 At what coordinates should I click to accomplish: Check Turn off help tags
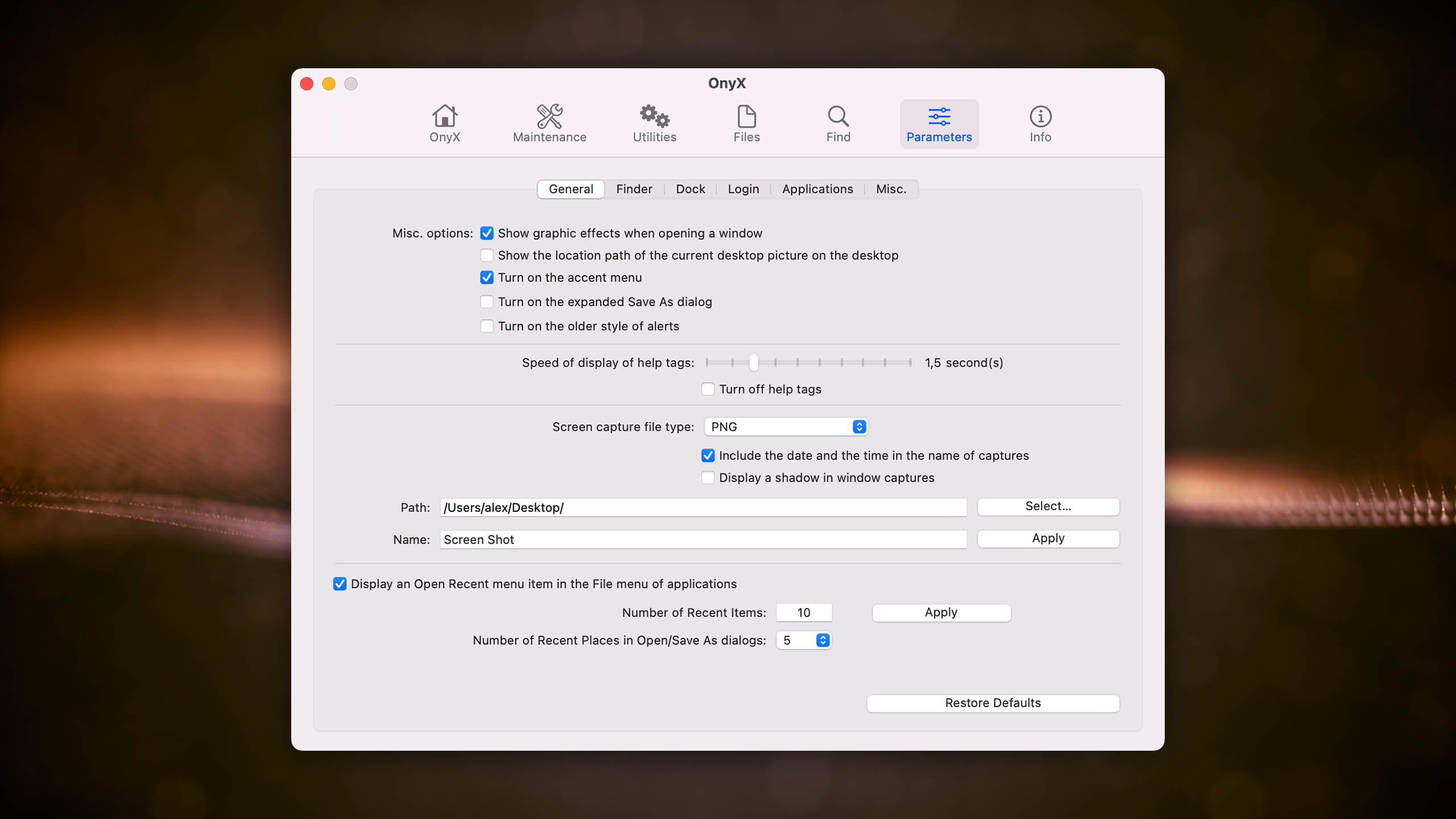[x=708, y=389]
